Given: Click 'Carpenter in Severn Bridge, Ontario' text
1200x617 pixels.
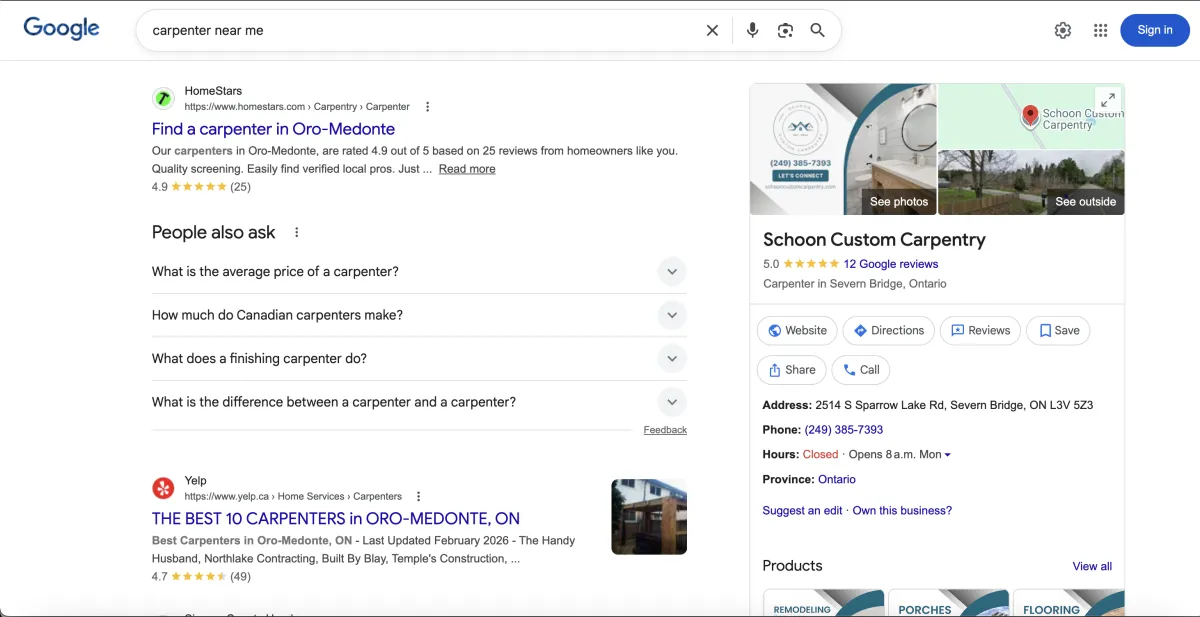Looking at the screenshot, I should pos(855,284).
